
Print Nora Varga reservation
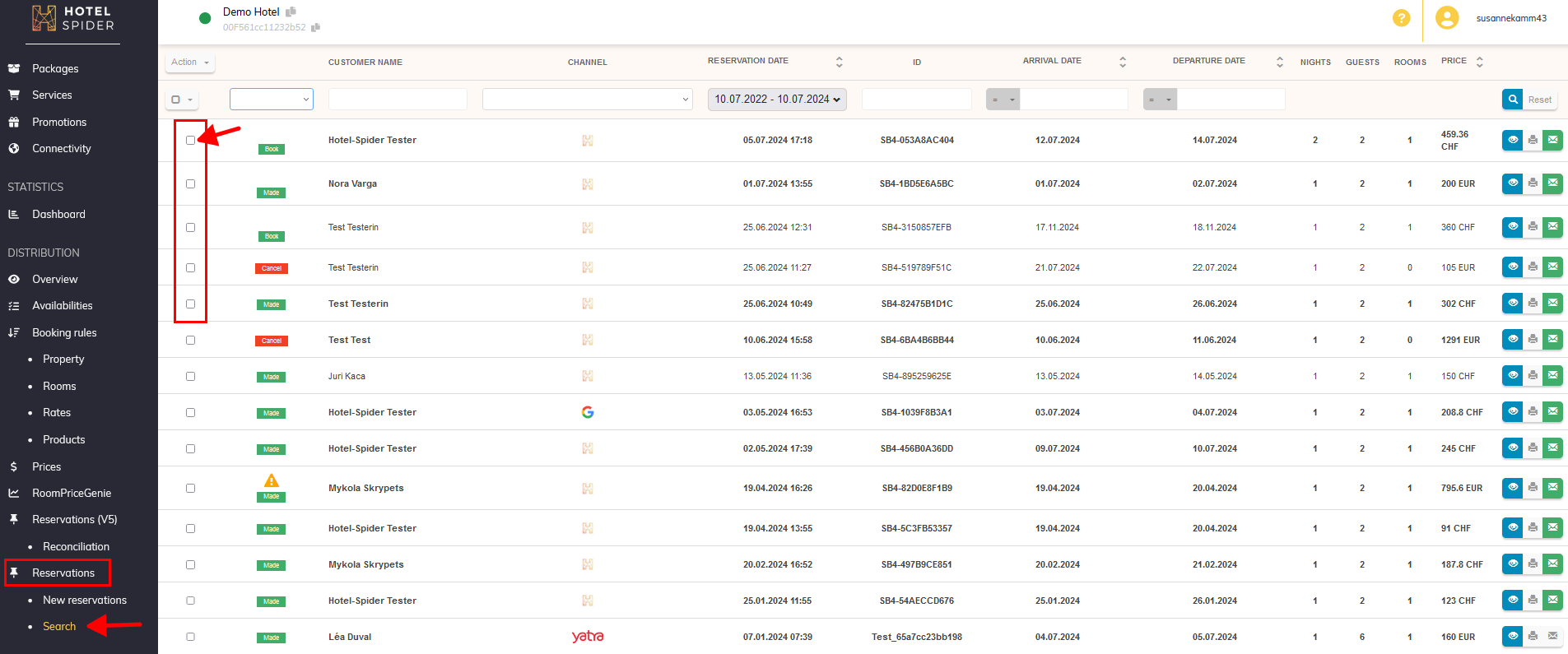(x=1533, y=183)
